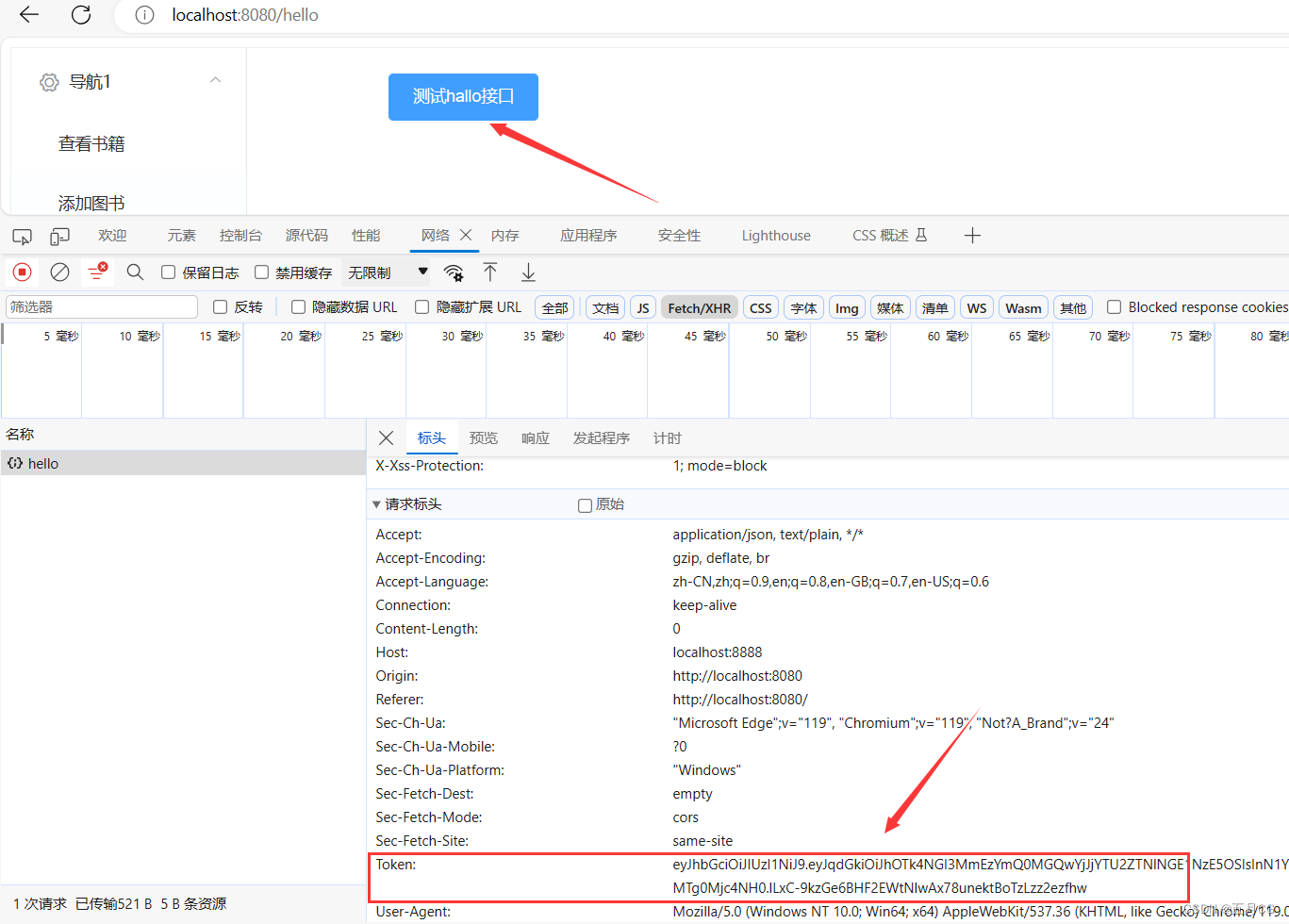Open the 发起程序 details tab
Viewport: 1289px width, 924px height.
pyautogui.click(x=602, y=438)
